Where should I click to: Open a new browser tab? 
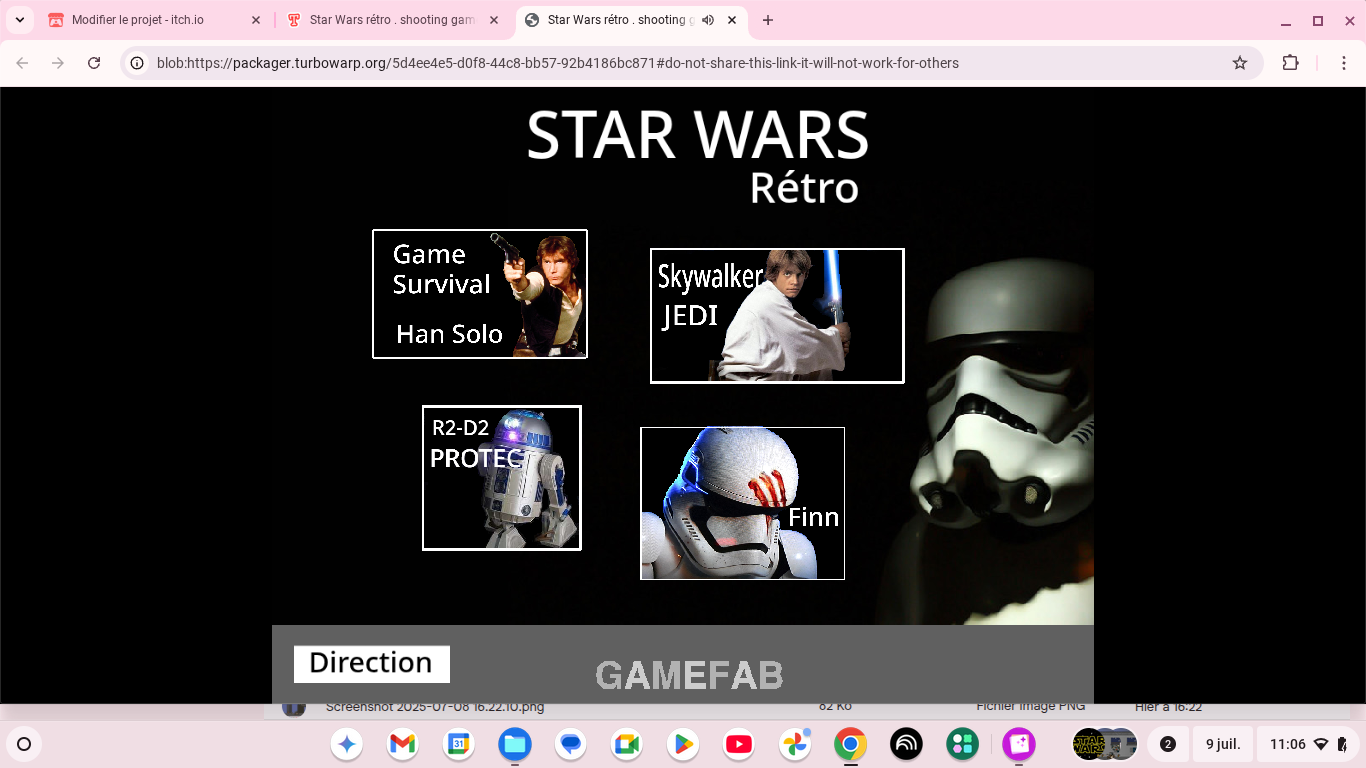768,20
